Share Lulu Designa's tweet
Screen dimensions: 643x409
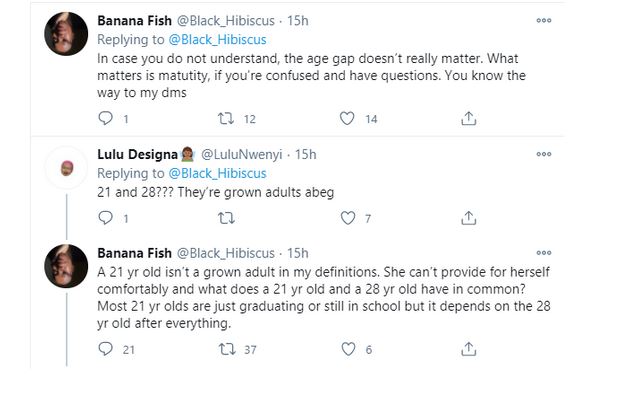pos(468,218)
